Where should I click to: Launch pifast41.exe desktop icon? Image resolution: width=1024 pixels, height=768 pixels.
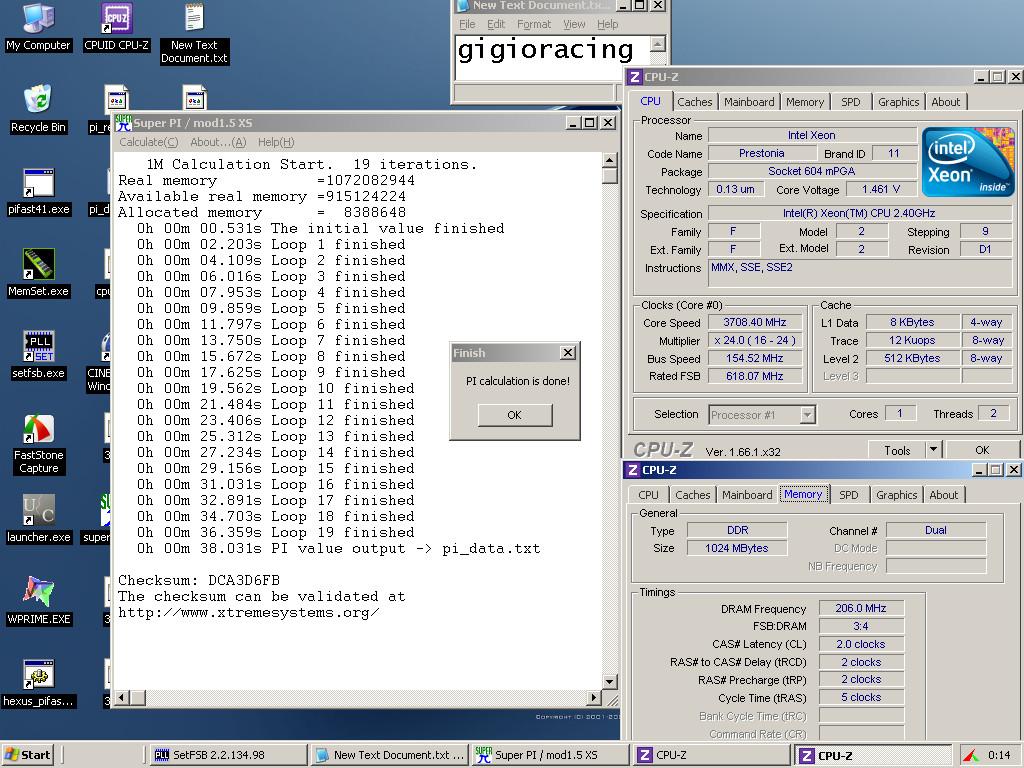coord(38,191)
